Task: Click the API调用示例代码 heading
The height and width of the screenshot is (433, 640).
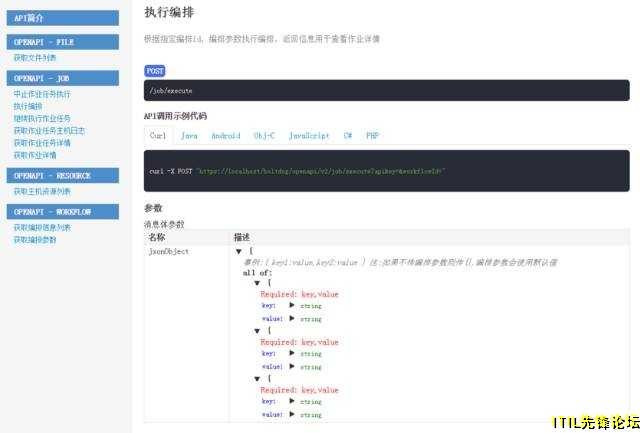Action: tap(176, 116)
